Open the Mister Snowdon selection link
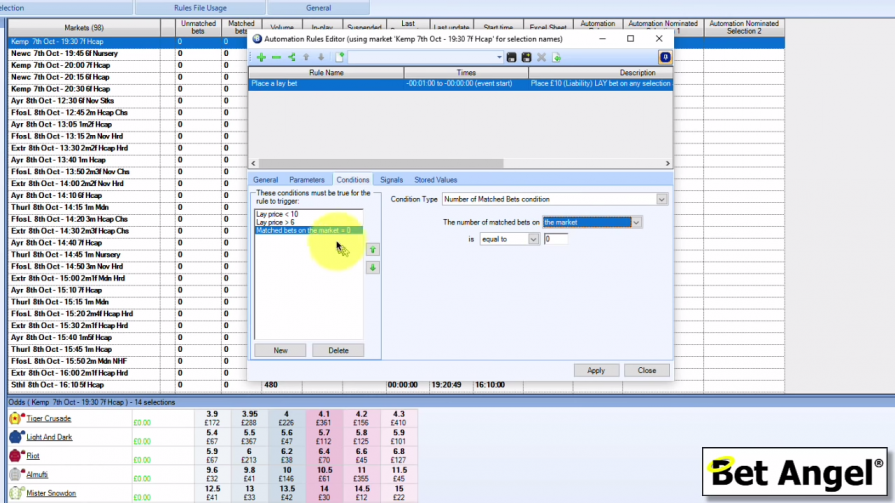 [51, 493]
